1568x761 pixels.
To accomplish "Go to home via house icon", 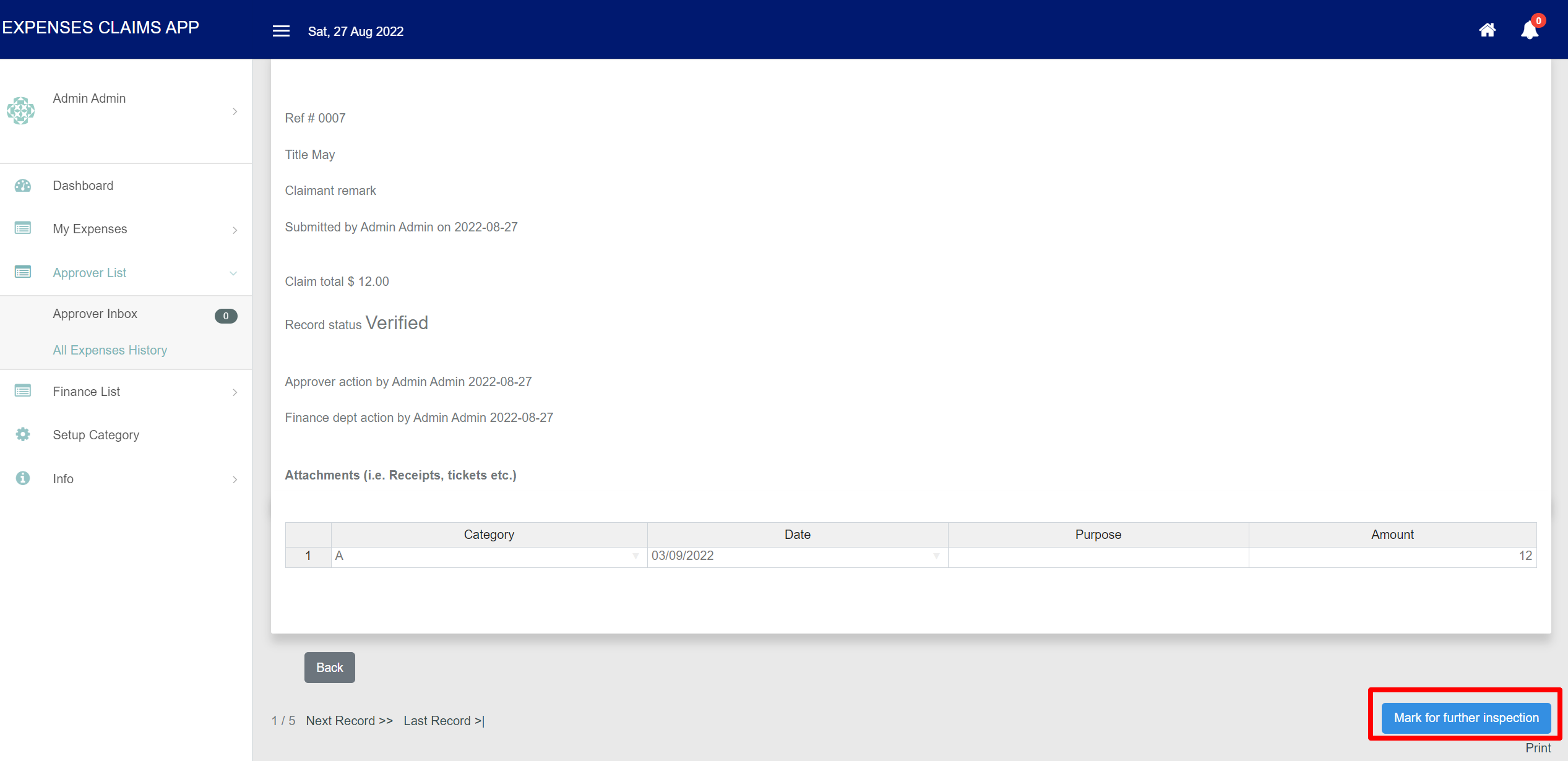I will (1487, 30).
